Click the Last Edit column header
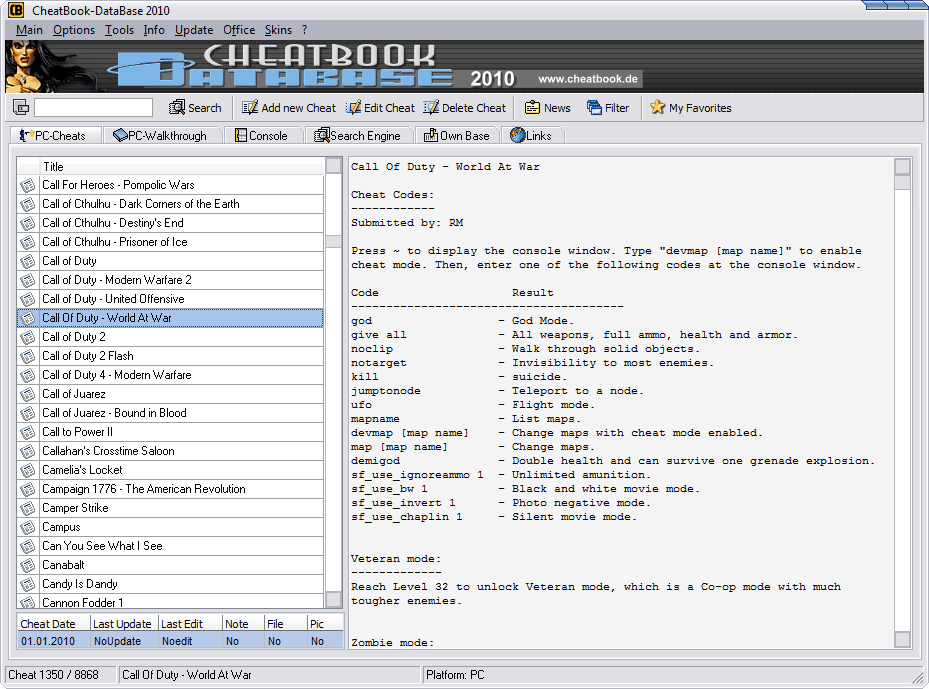This screenshot has width=929, height=689. point(190,623)
